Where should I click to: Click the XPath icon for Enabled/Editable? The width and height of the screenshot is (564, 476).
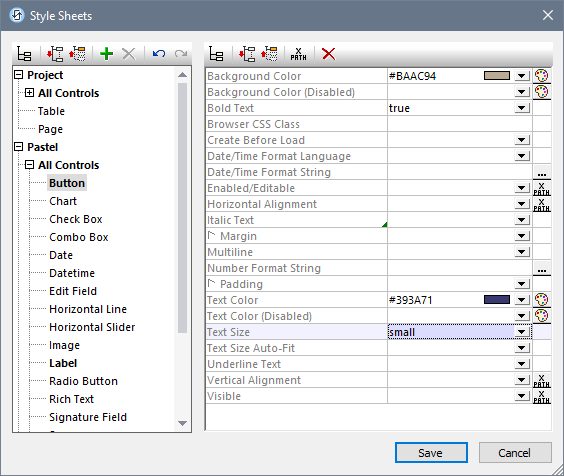pos(541,188)
